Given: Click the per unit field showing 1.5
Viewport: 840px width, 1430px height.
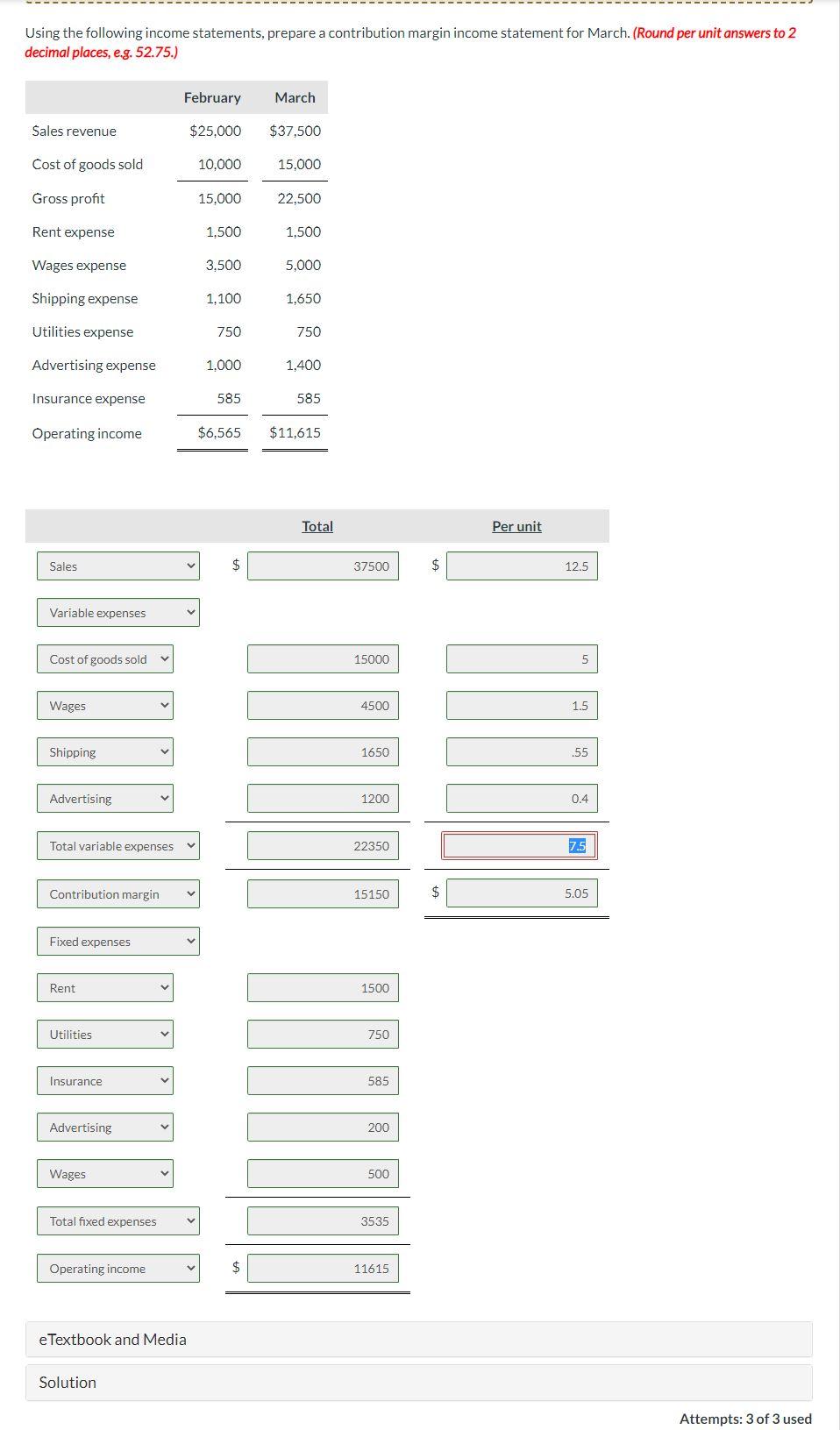Looking at the screenshot, I should 522,705.
